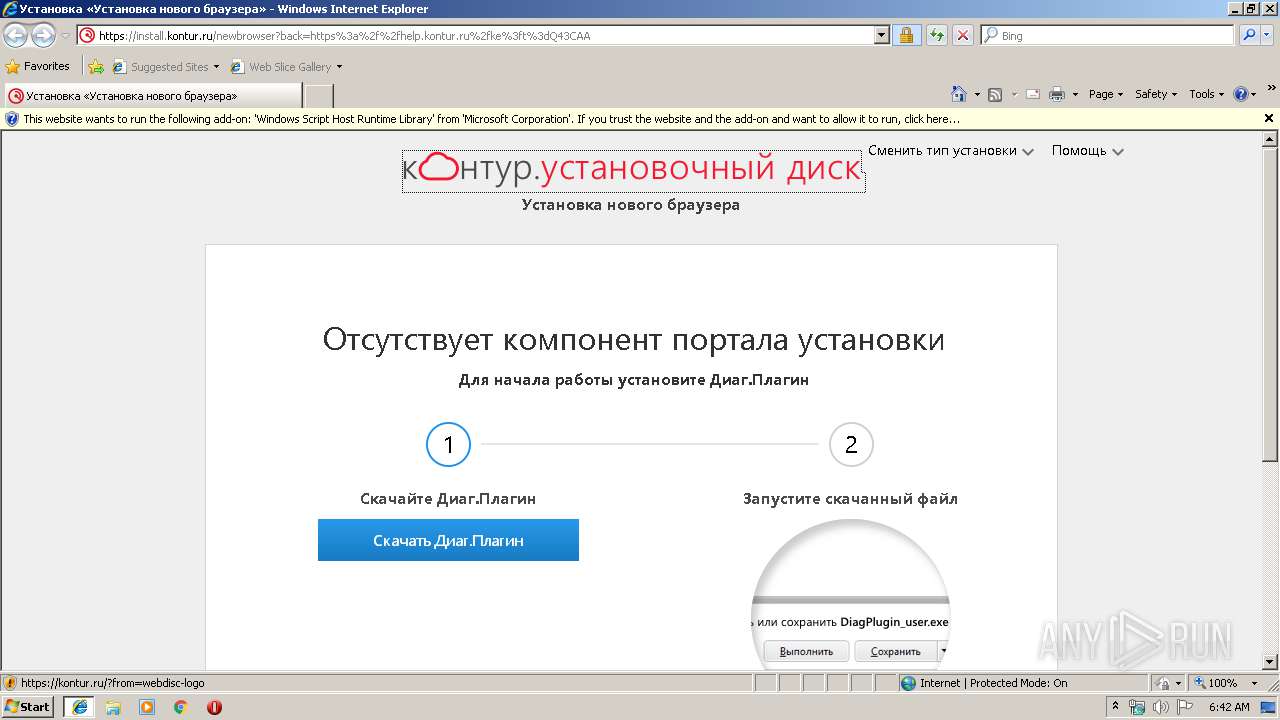Click the Start button
The height and width of the screenshot is (720, 1280).
28,707
